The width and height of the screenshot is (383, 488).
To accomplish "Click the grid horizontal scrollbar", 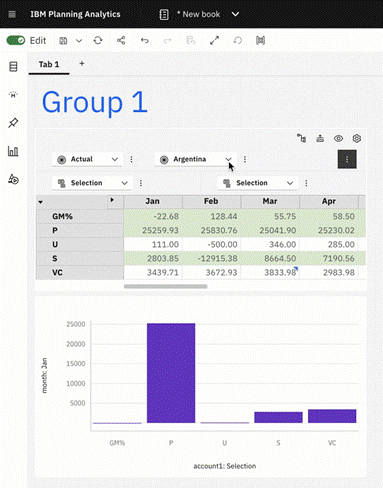I will [166, 286].
